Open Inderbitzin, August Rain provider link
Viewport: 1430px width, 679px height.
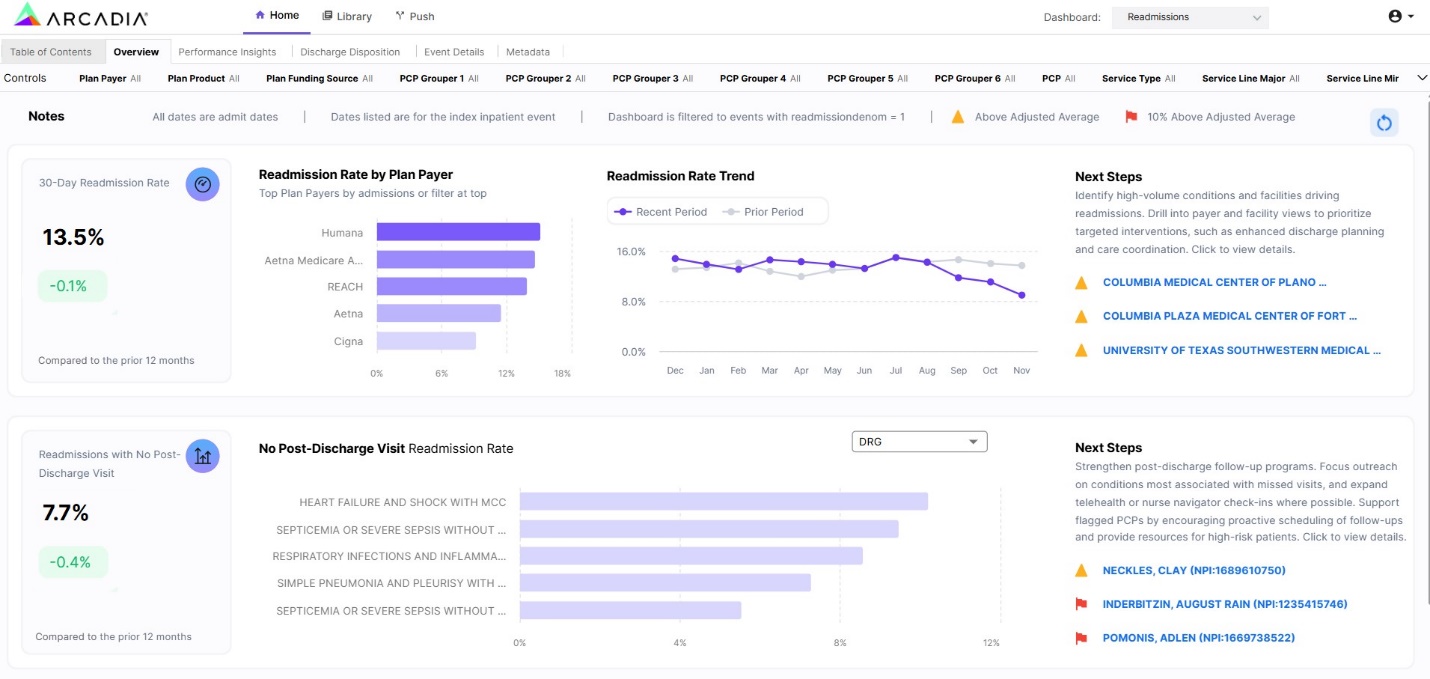[x=1224, y=604]
